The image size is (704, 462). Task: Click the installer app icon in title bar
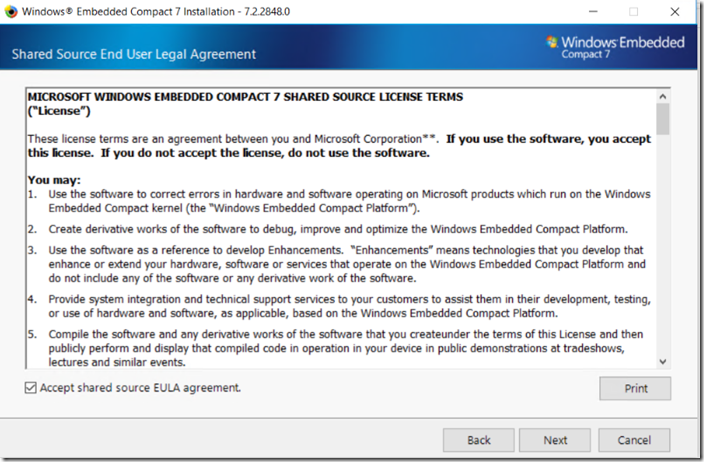[x=11, y=12]
